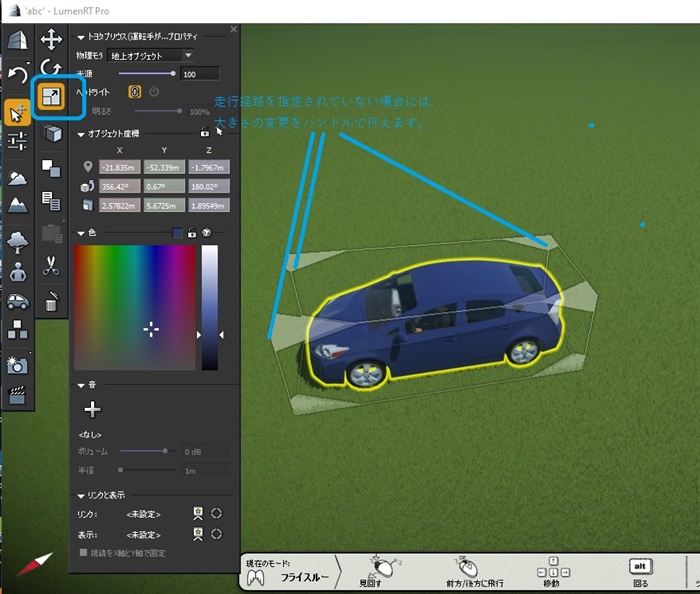Collapse the プロパティ header section
Viewport: 700px width, 594px height.
coord(81,37)
